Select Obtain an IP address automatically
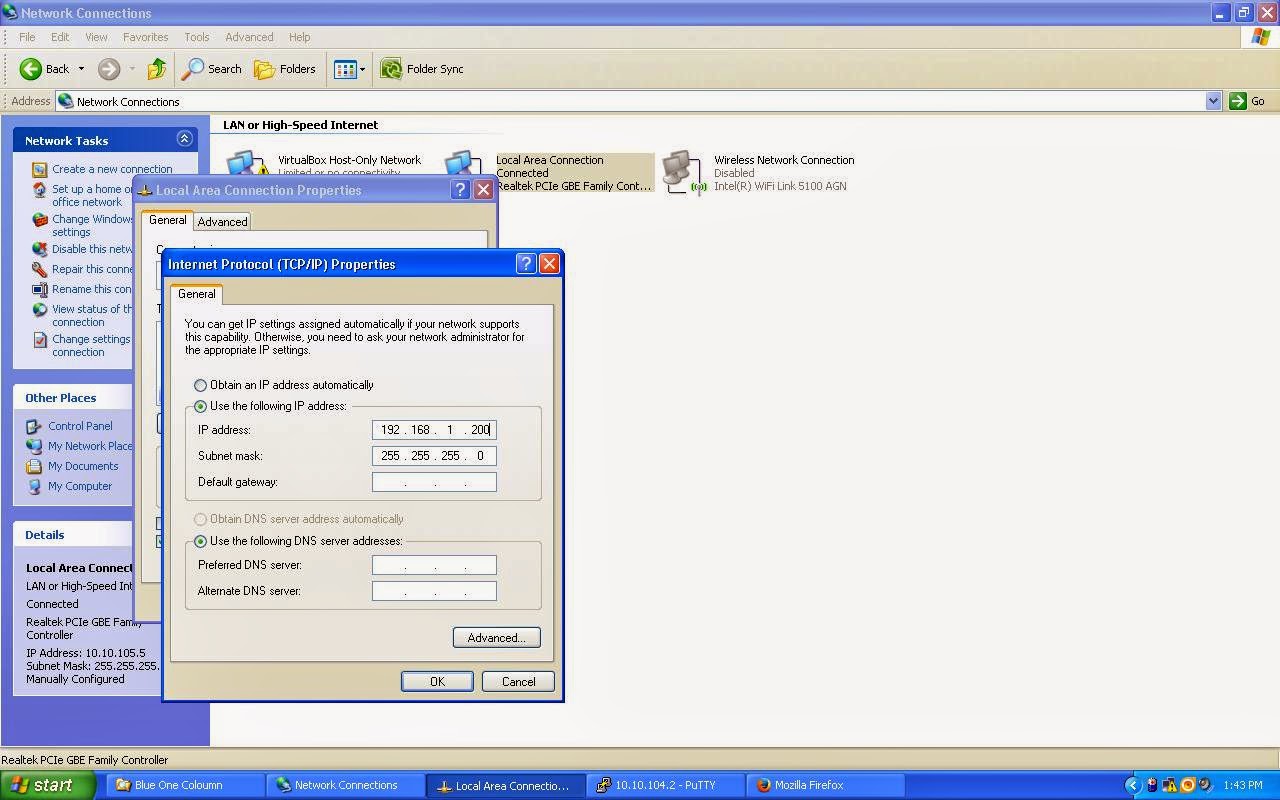Screen dimensions: 1280x800 point(200,385)
